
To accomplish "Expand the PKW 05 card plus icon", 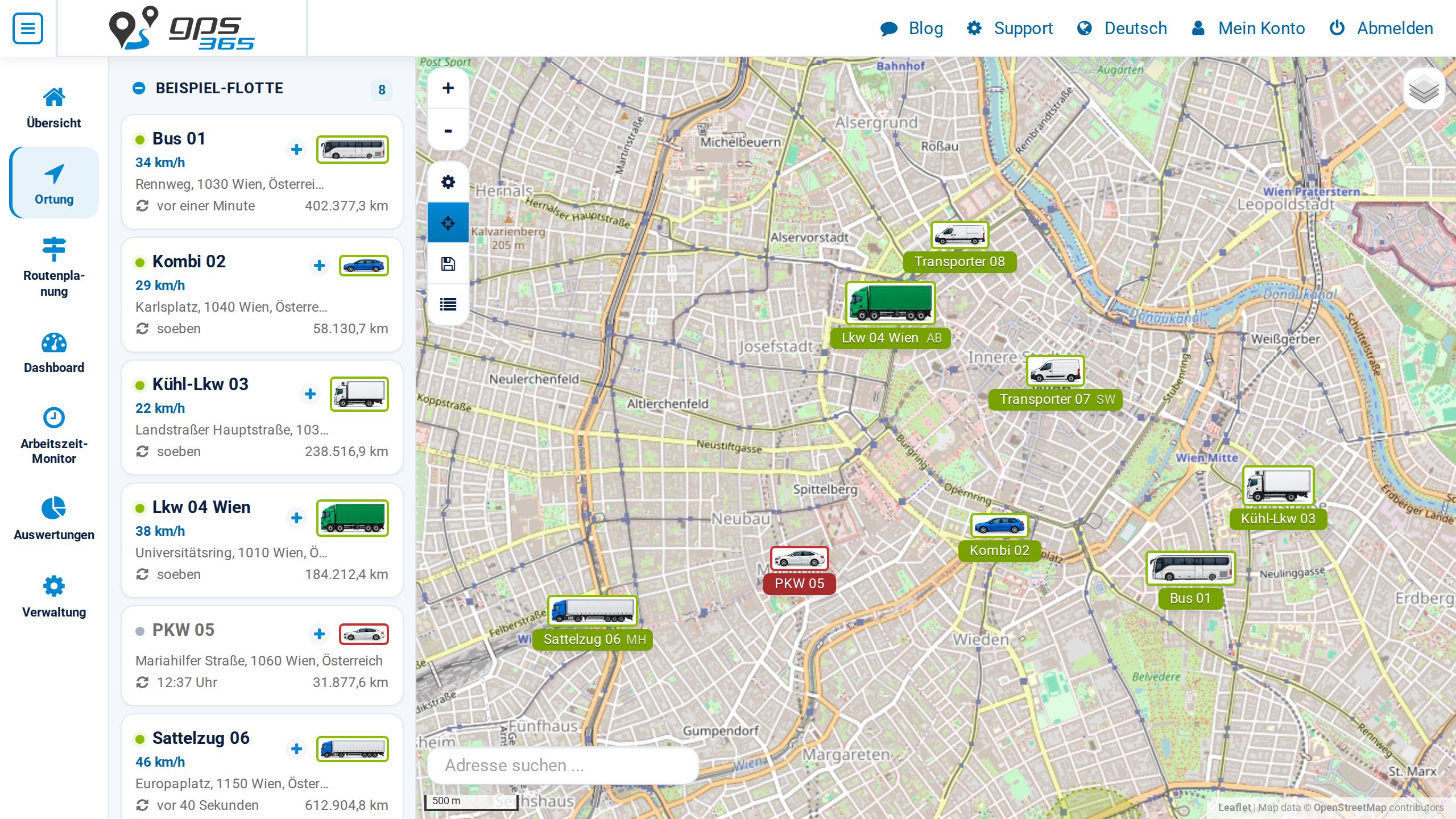I will coord(319,634).
